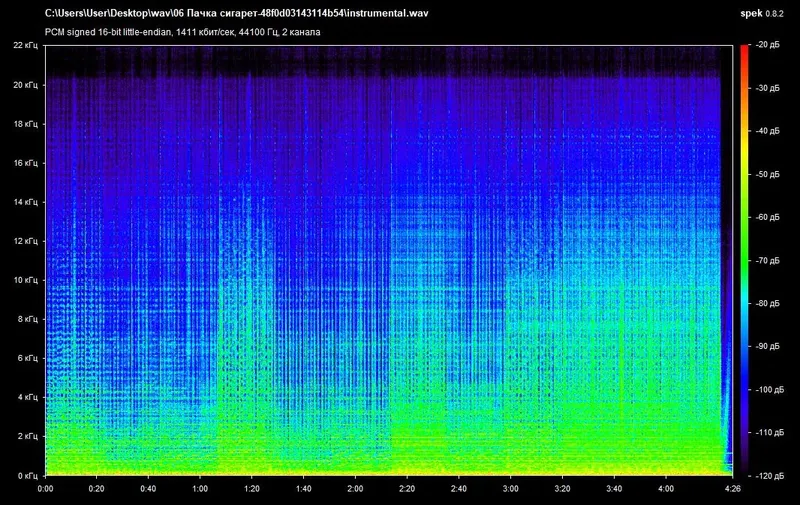The image size is (800, 505).
Task: Click the -120 дБ level label
Action: [x=769, y=476]
